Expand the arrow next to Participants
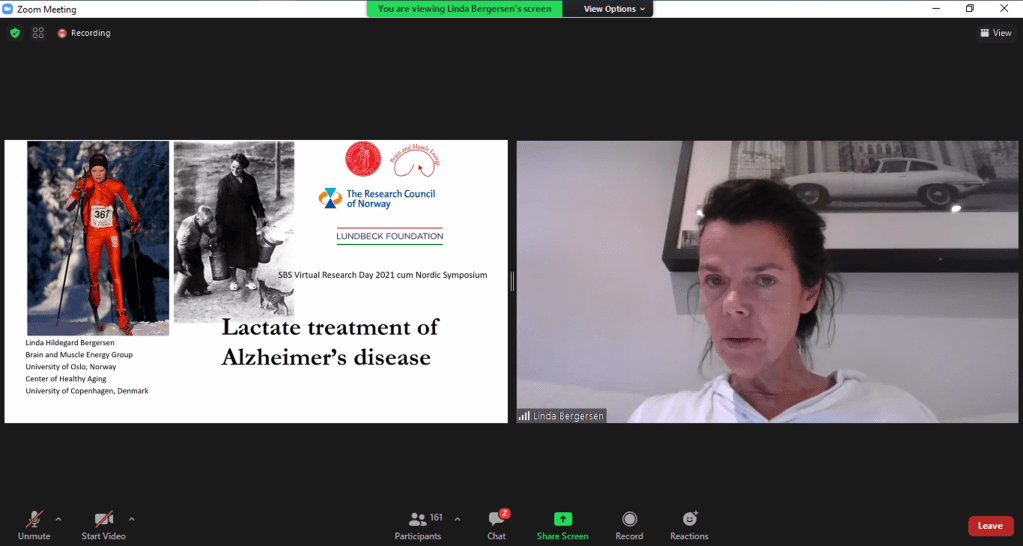This screenshot has width=1023, height=546. click(x=458, y=519)
